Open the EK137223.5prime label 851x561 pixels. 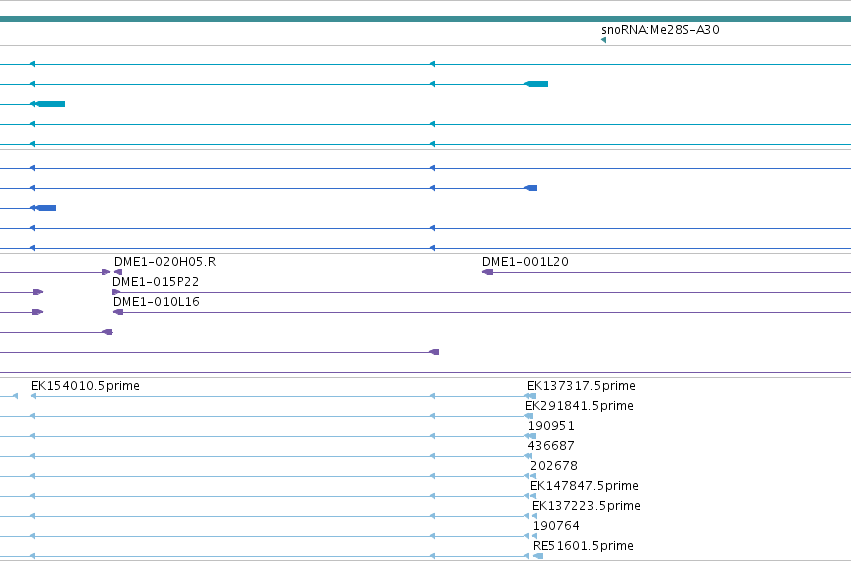pos(586,506)
